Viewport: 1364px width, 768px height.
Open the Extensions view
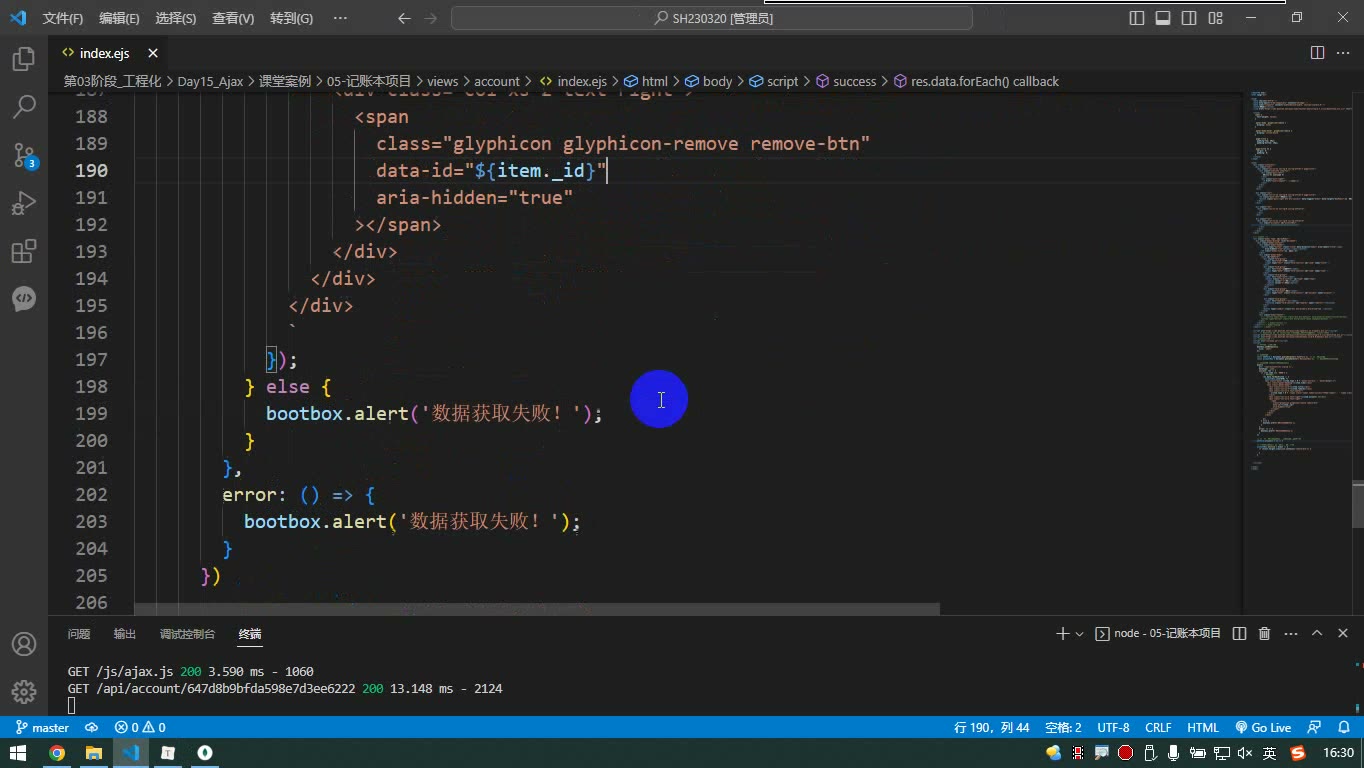click(x=24, y=251)
